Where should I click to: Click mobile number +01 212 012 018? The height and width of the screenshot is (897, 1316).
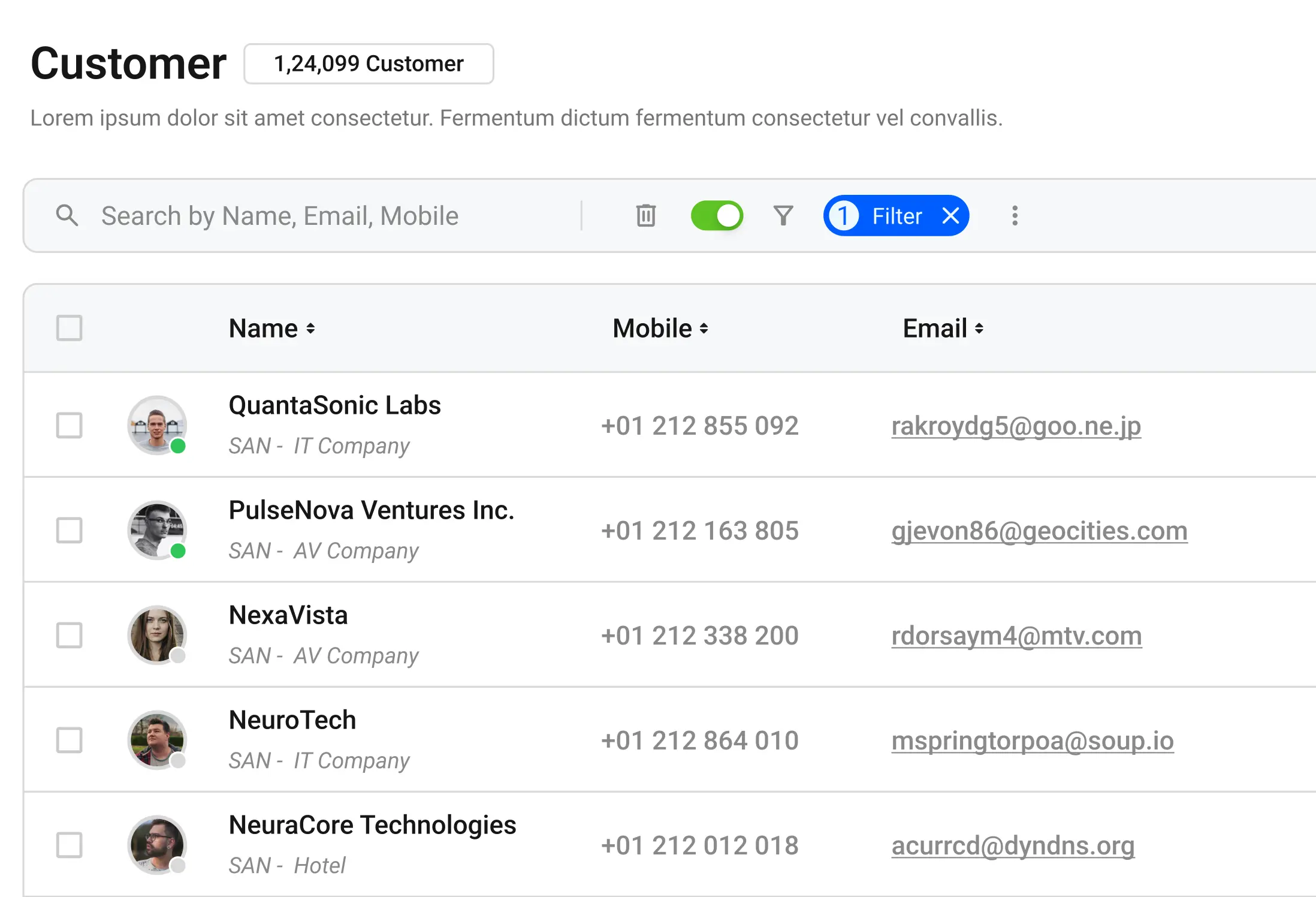coord(699,845)
